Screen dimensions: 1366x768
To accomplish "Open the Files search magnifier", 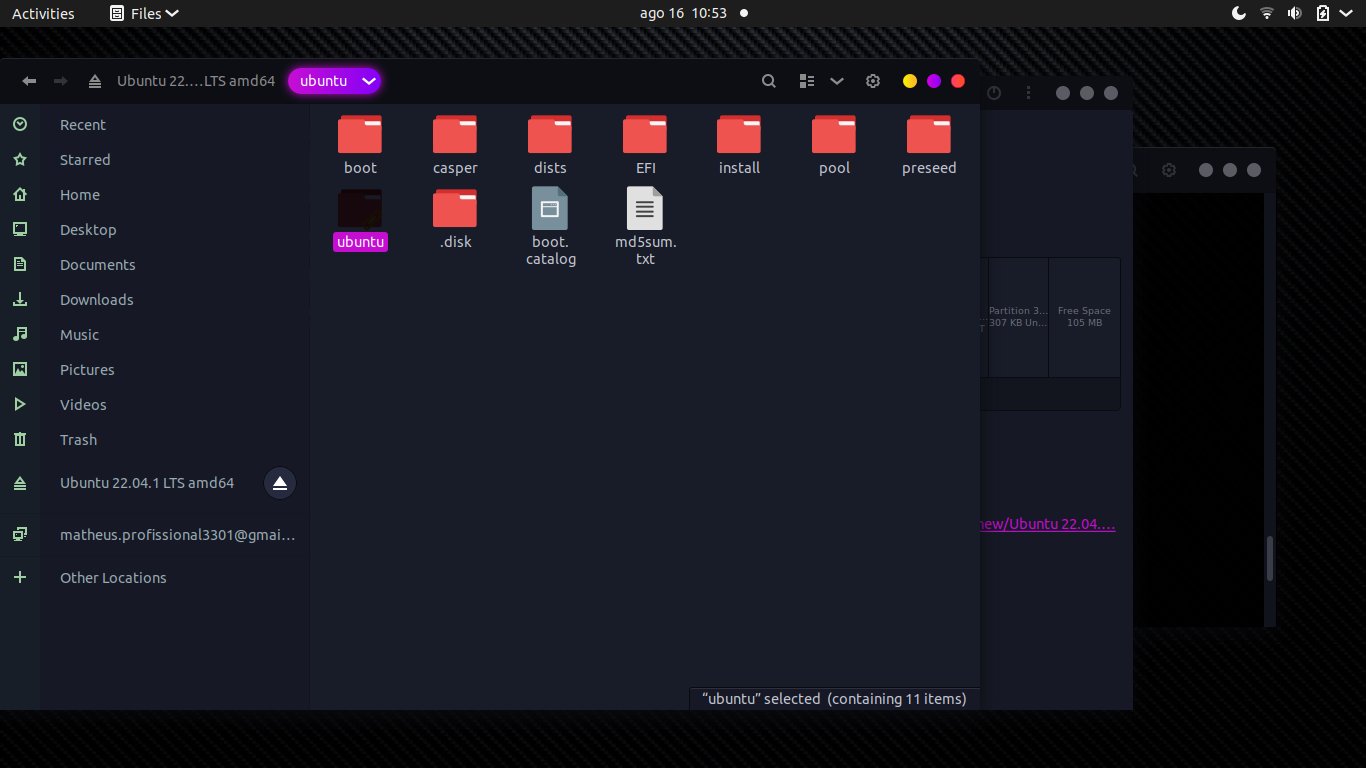I will coord(769,81).
